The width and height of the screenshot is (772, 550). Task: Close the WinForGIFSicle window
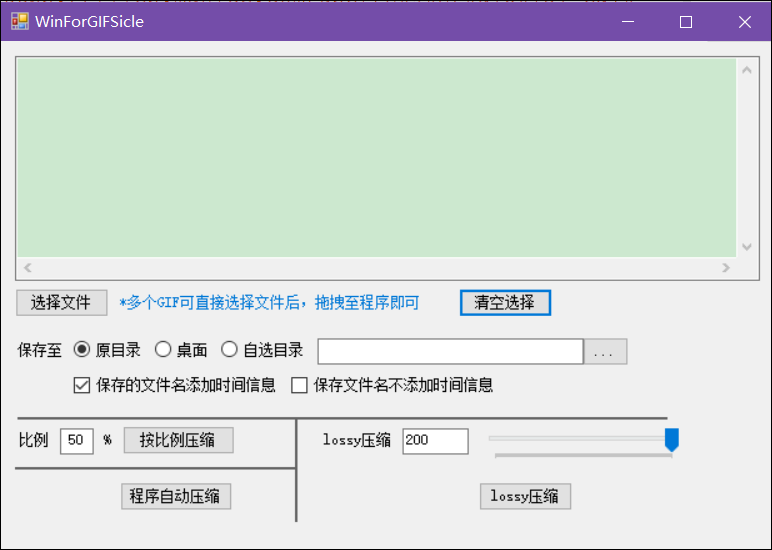[x=744, y=22]
